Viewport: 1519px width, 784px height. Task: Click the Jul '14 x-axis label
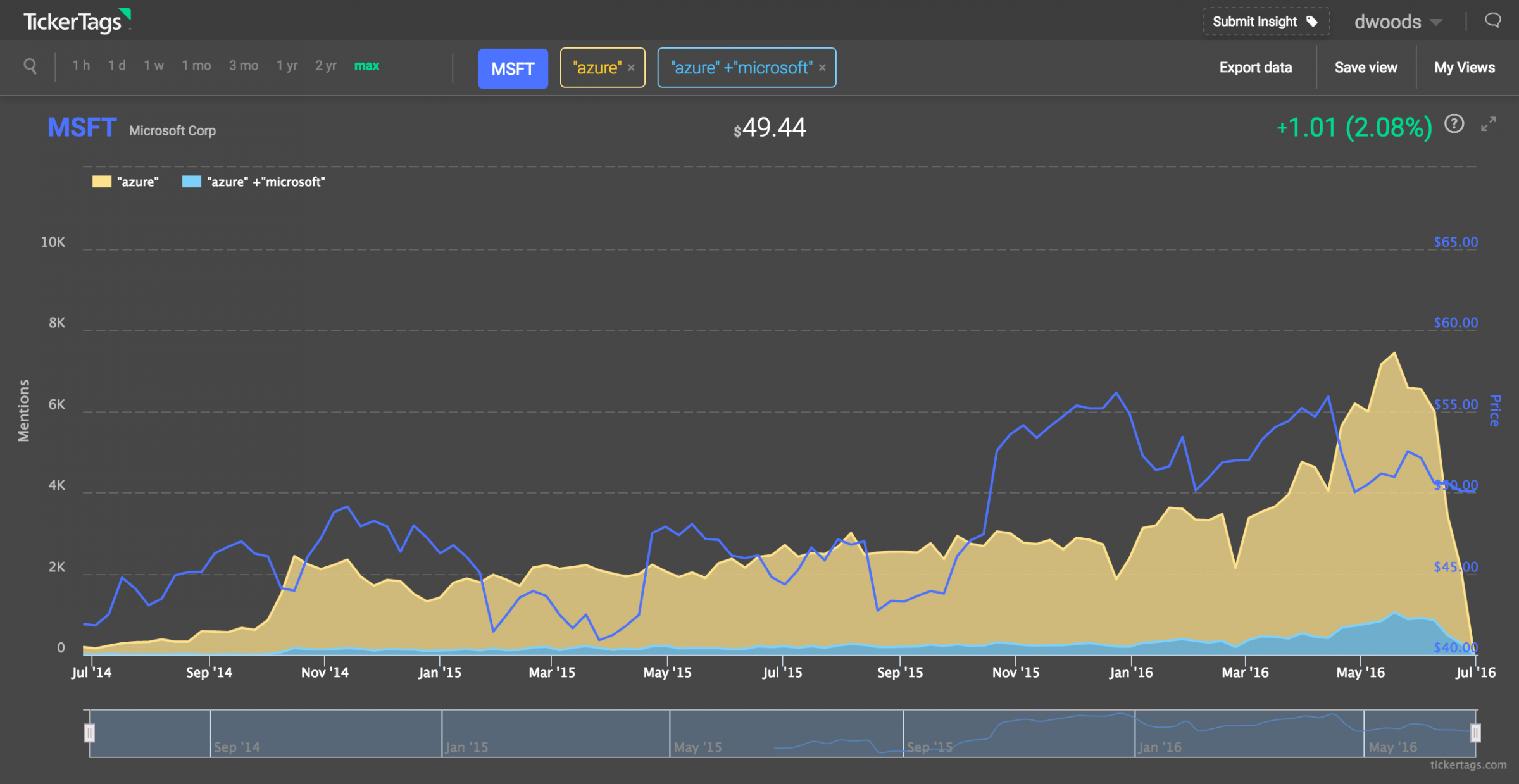(x=91, y=673)
